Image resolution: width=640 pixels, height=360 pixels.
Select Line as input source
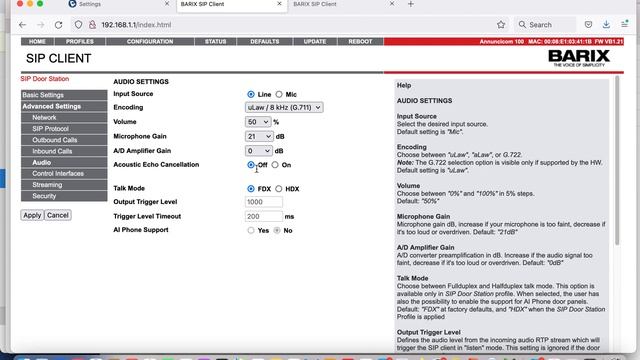pos(251,94)
